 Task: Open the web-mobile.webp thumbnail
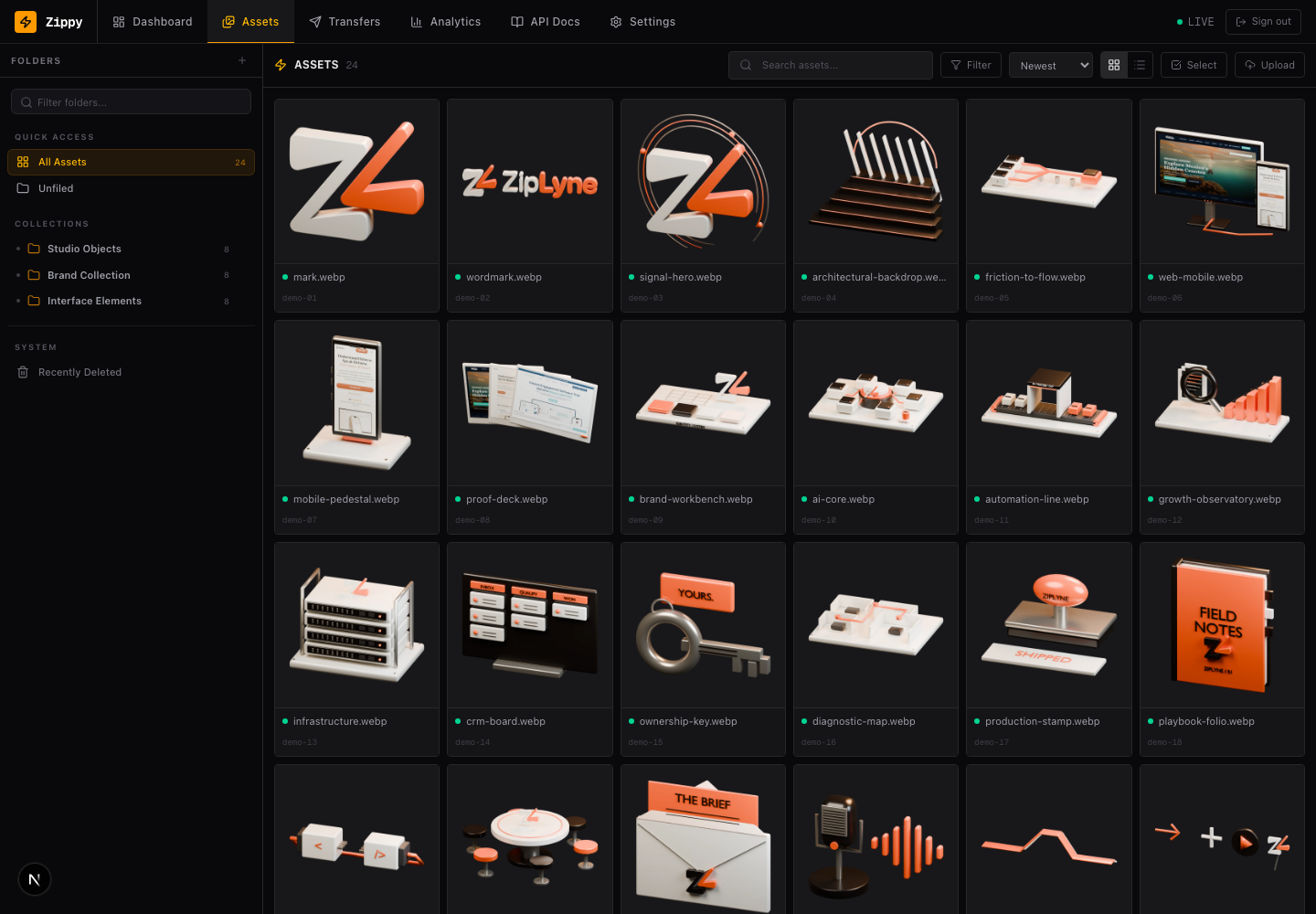[1222, 181]
